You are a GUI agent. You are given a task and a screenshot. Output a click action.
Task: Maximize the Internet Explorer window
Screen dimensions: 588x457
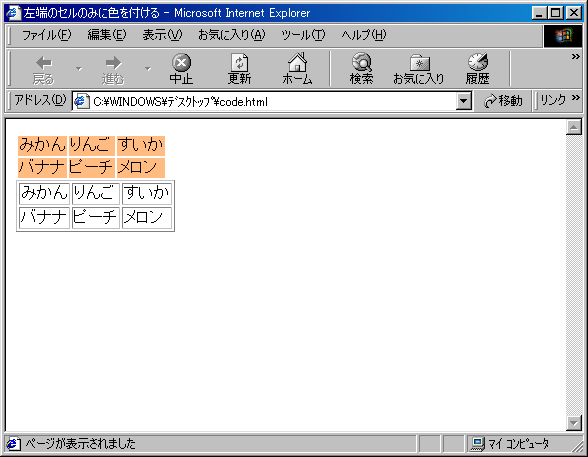coord(555,13)
